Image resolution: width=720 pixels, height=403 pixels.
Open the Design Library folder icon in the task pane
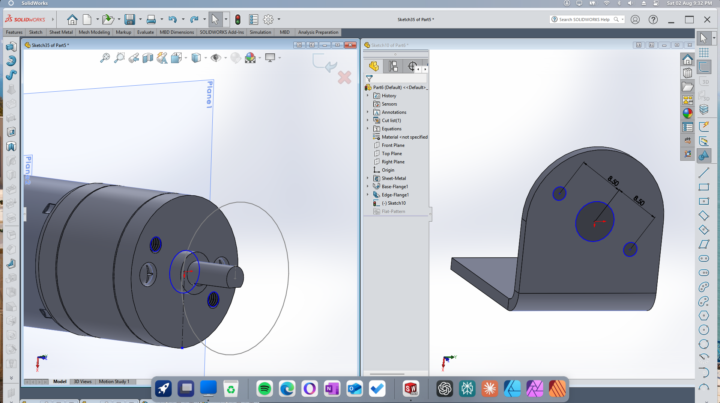(687, 86)
